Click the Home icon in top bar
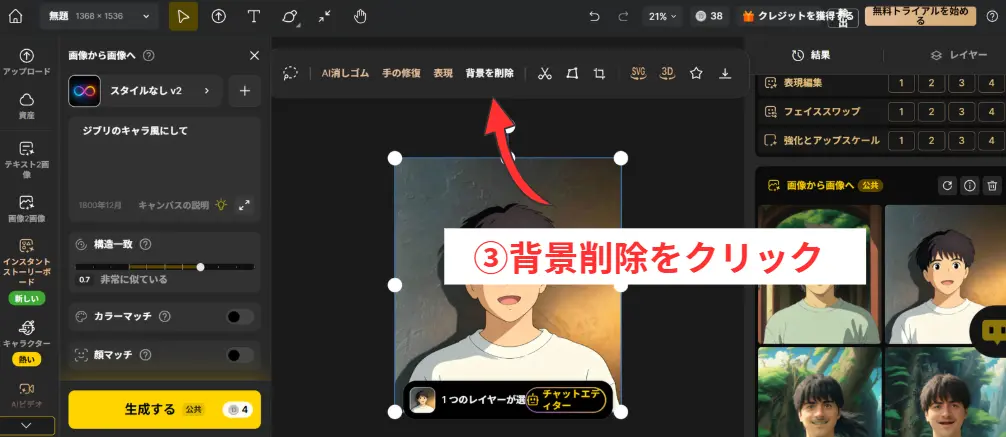This screenshot has width=1006, height=437. [17, 16]
